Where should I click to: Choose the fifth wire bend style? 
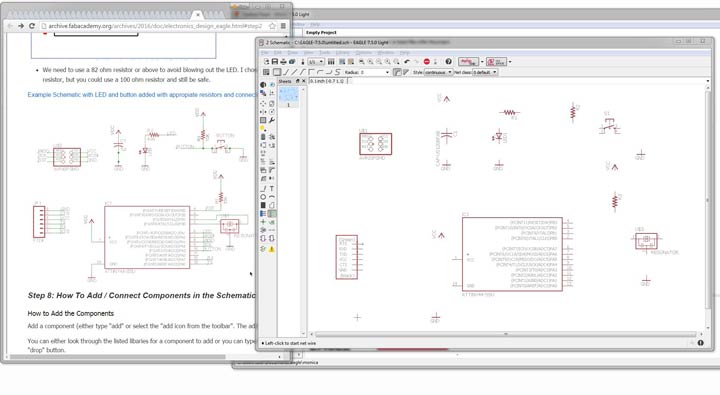(311, 72)
